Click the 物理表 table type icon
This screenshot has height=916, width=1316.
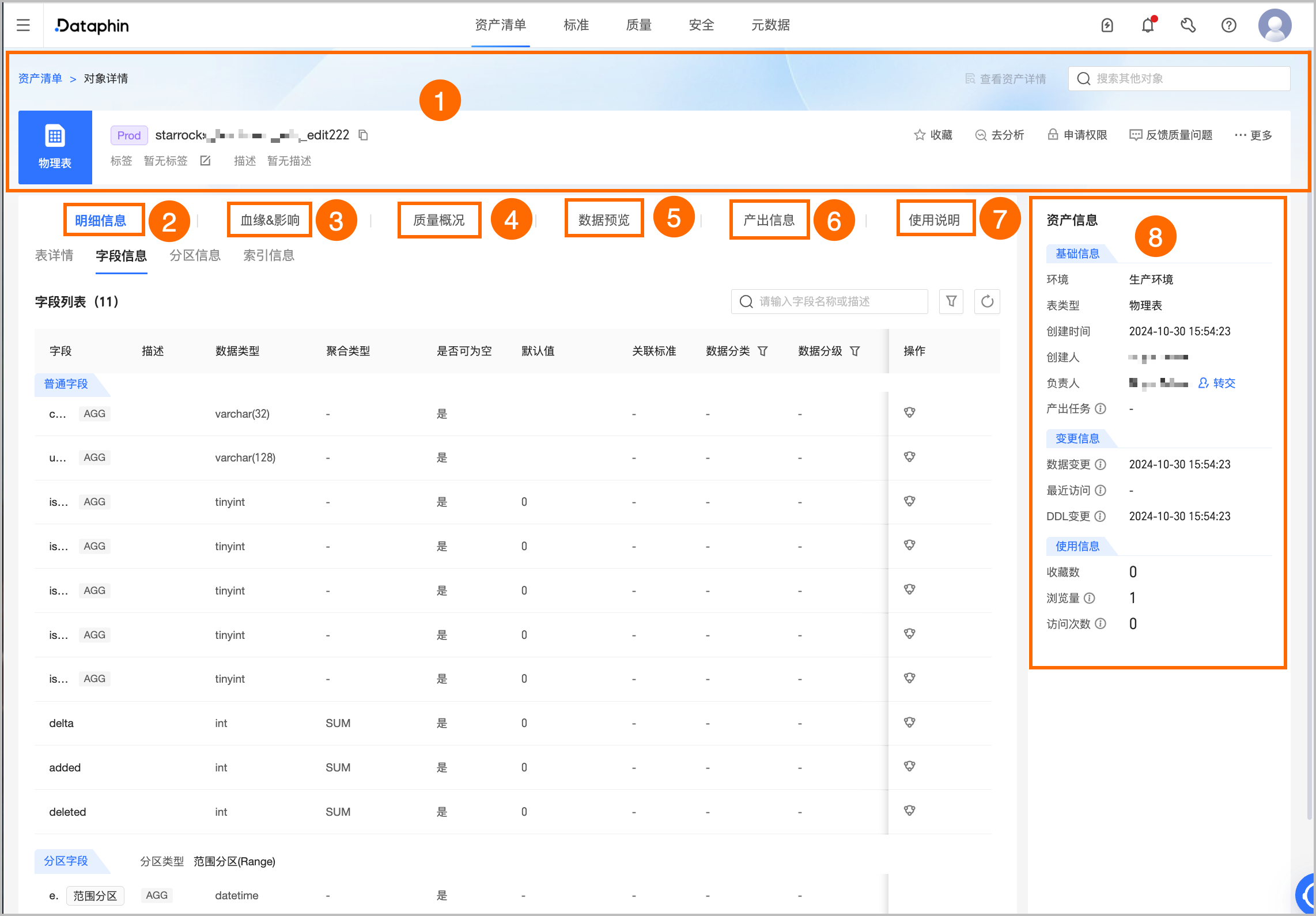point(55,147)
